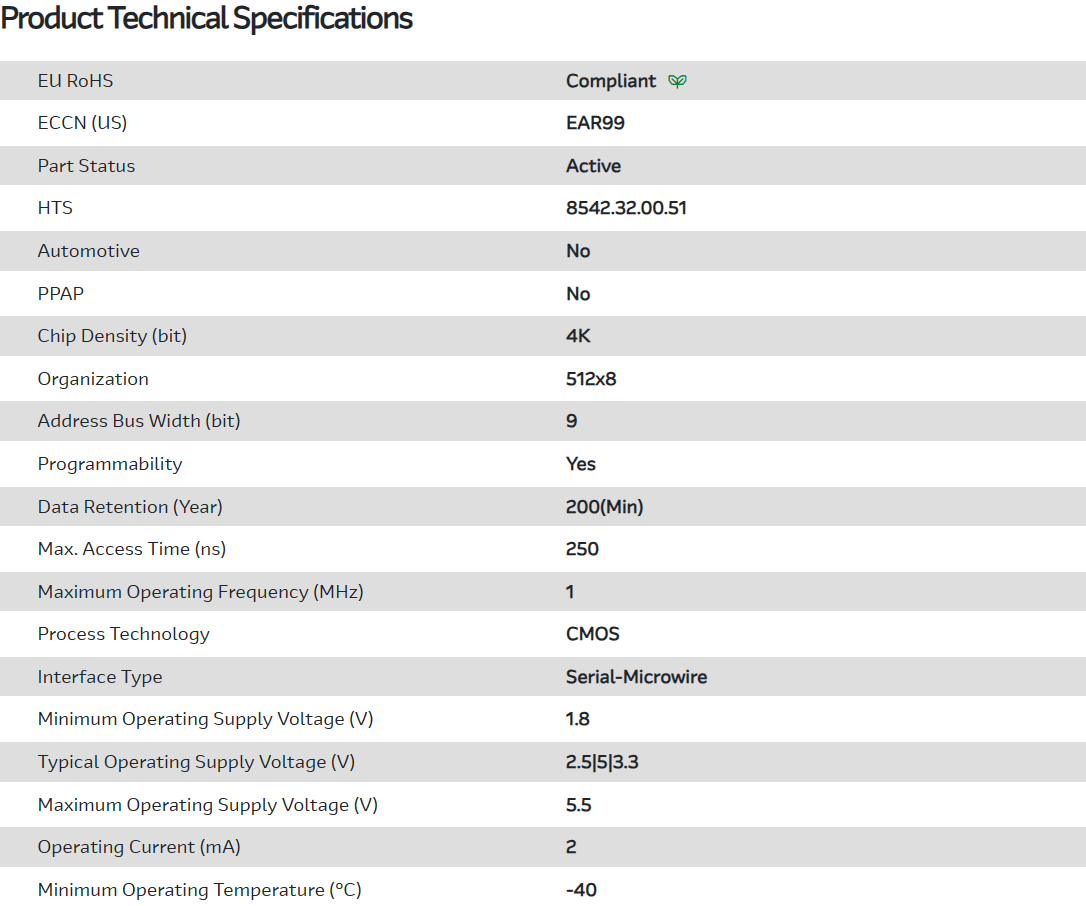1086x906 pixels.
Task: Click the 200(Min) Data Retention value
Action: pos(604,507)
